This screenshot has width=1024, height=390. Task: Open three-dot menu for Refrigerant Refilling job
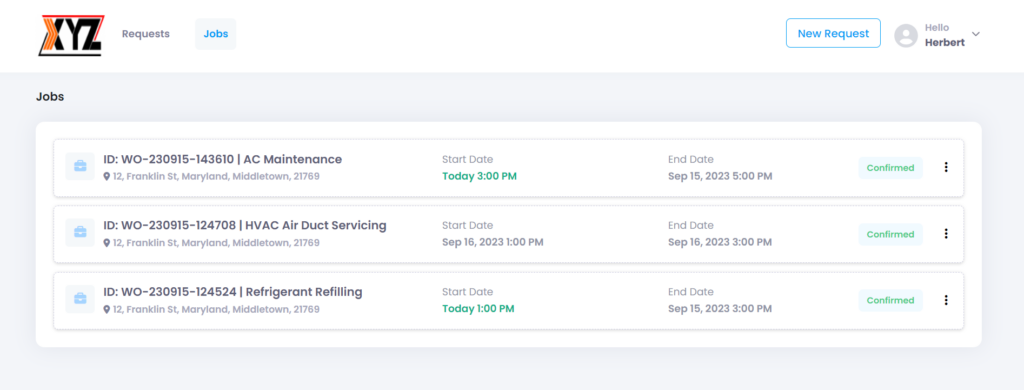946,301
